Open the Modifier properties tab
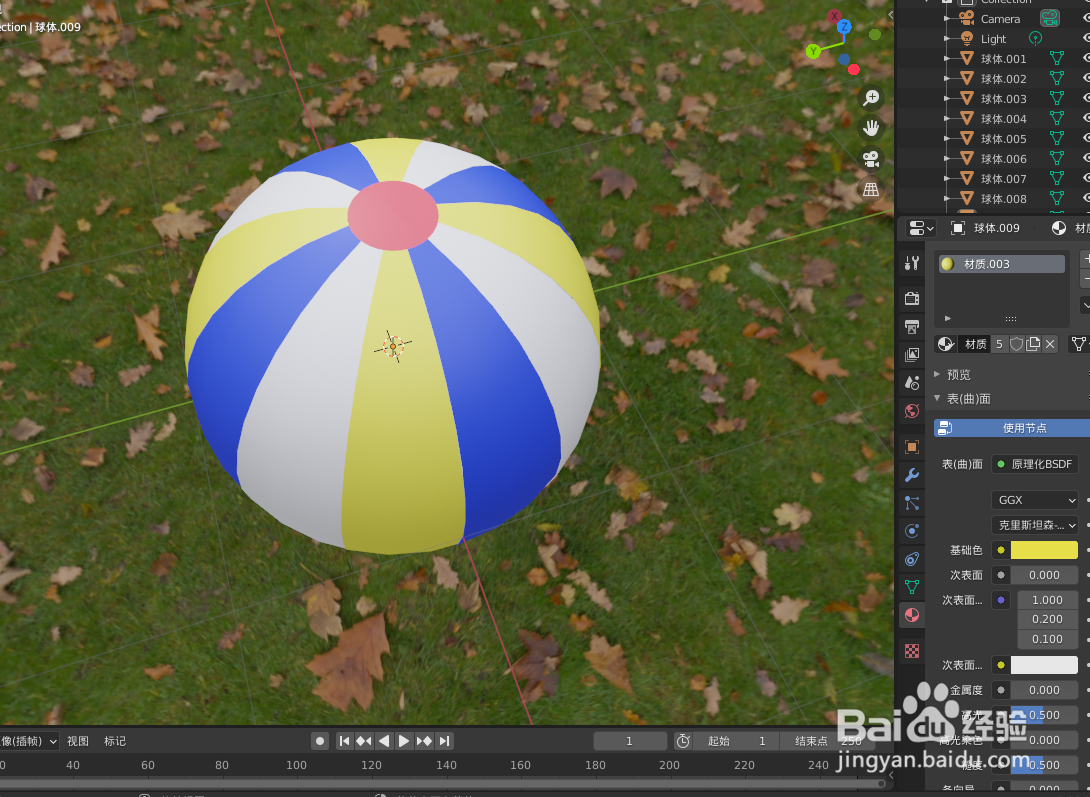Image resolution: width=1090 pixels, height=797 pixels. coord(911,475)
